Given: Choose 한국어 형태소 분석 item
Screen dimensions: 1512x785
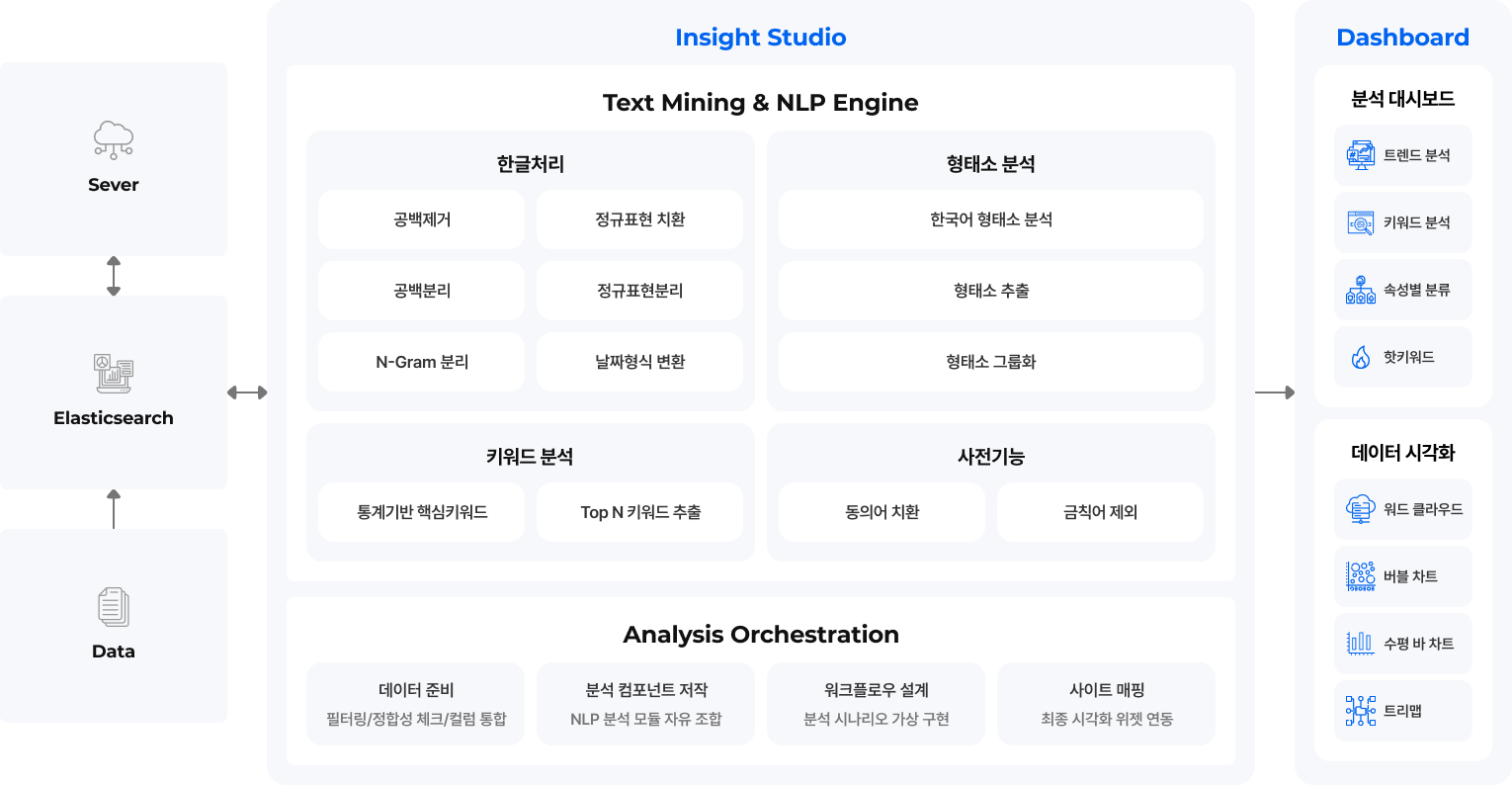Looking at the screenshot, I should [x=990, y=219].
